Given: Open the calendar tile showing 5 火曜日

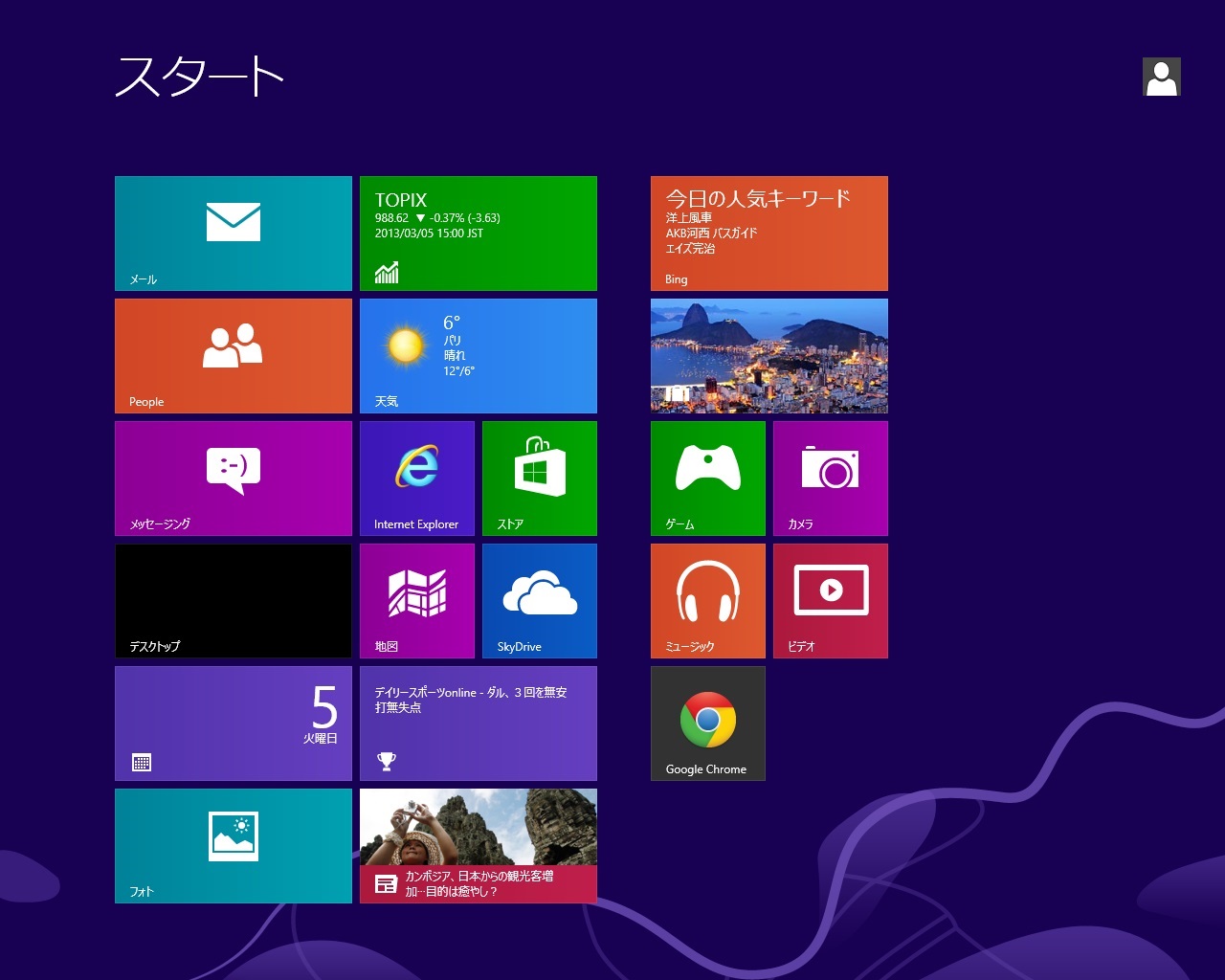Looking at the screenshot, I should click(234, 724).
